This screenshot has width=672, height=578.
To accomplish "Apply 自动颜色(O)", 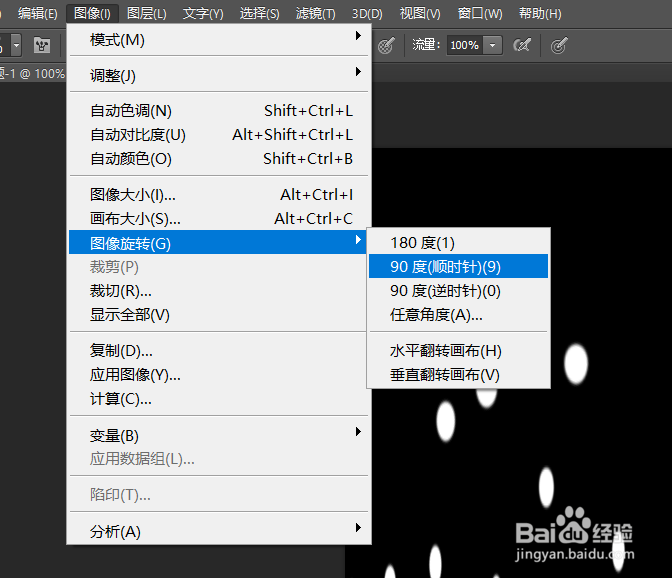I will pos(219,159).
